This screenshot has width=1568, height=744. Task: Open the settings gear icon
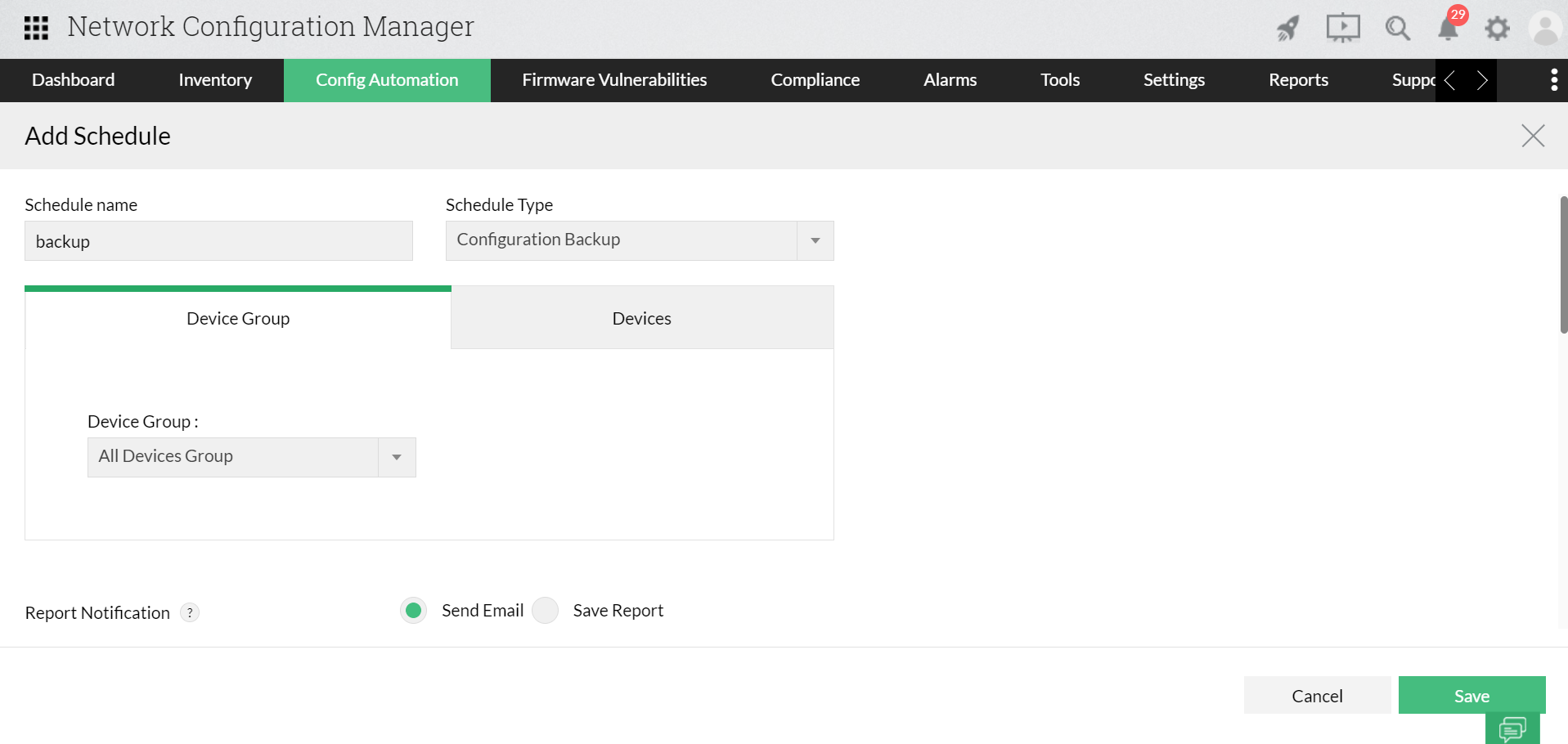tap(1497, 29)
